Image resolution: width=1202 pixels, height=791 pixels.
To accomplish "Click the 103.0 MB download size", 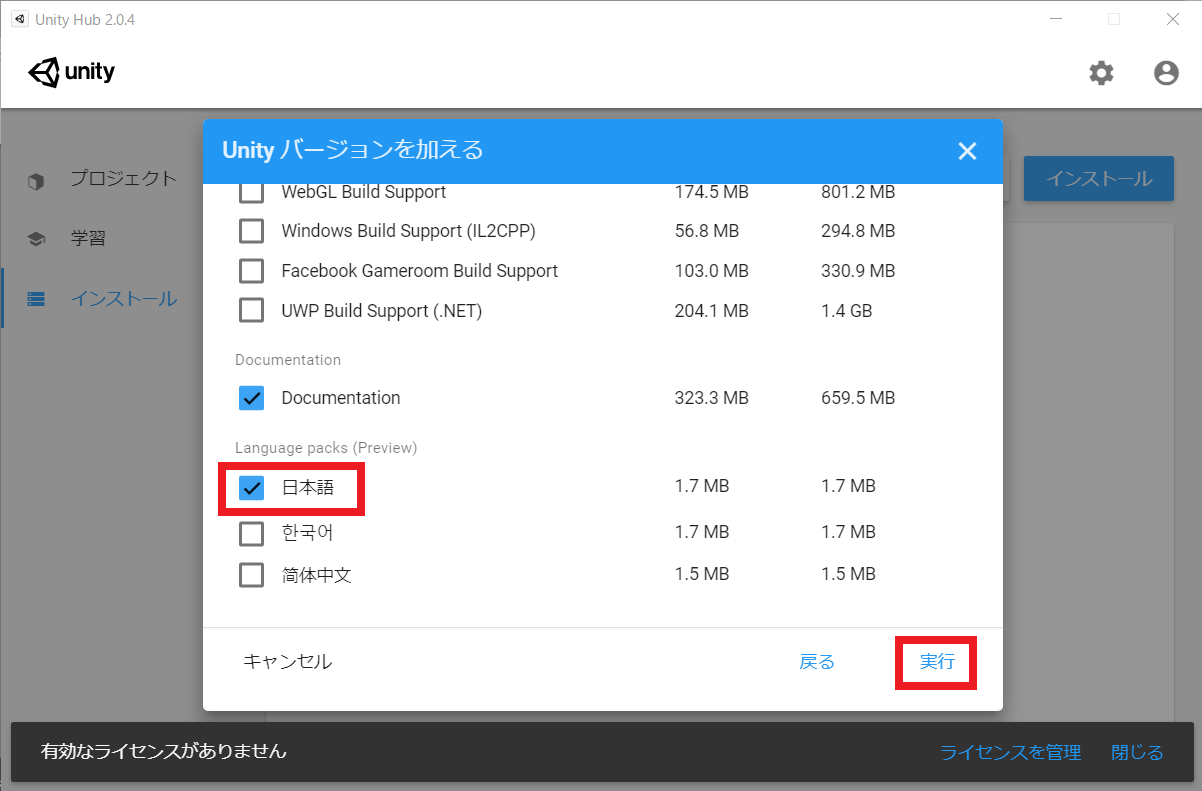I will [712, 271].
